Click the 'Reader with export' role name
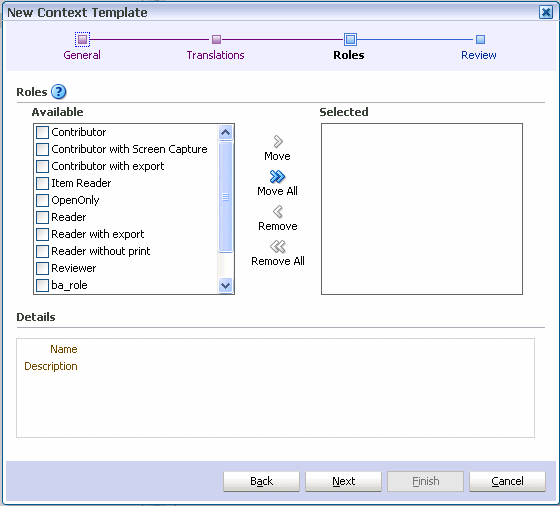Image resolution: width=560 pixels, height=506 pixels. click(x=98, y=234)
